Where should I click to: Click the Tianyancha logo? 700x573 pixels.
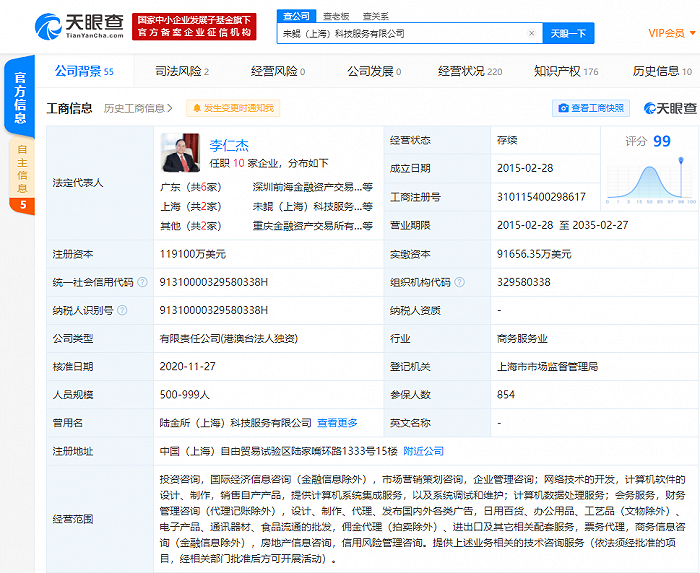79,27
